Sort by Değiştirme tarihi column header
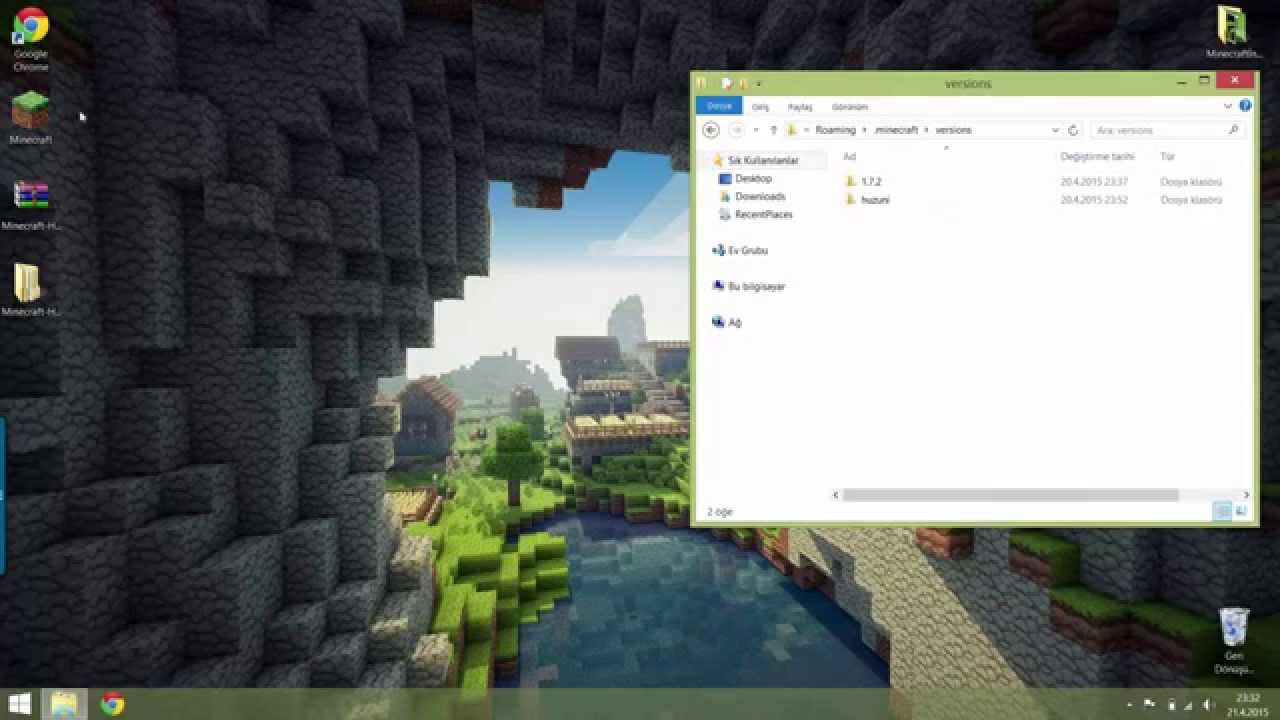Screen dimensions: 1280x720 pos(1097,157)
